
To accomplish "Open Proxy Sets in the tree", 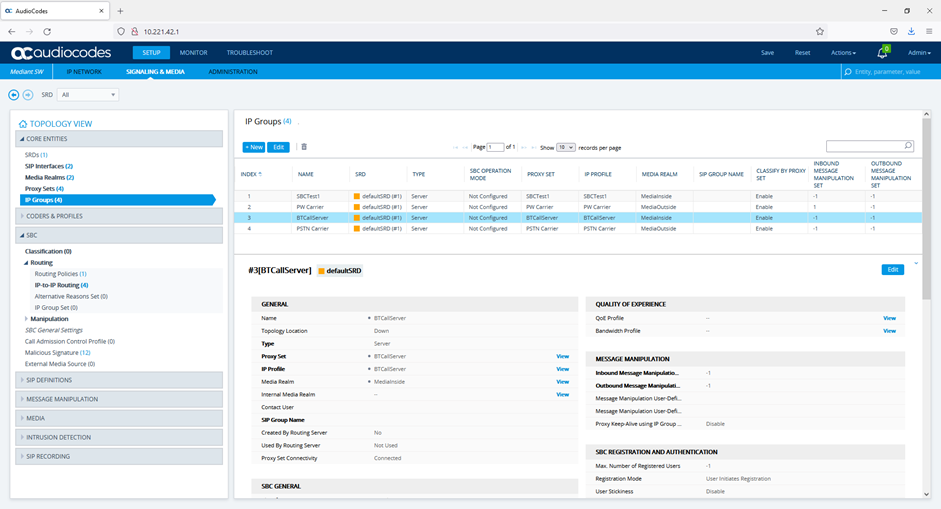I will coord(44,188).
